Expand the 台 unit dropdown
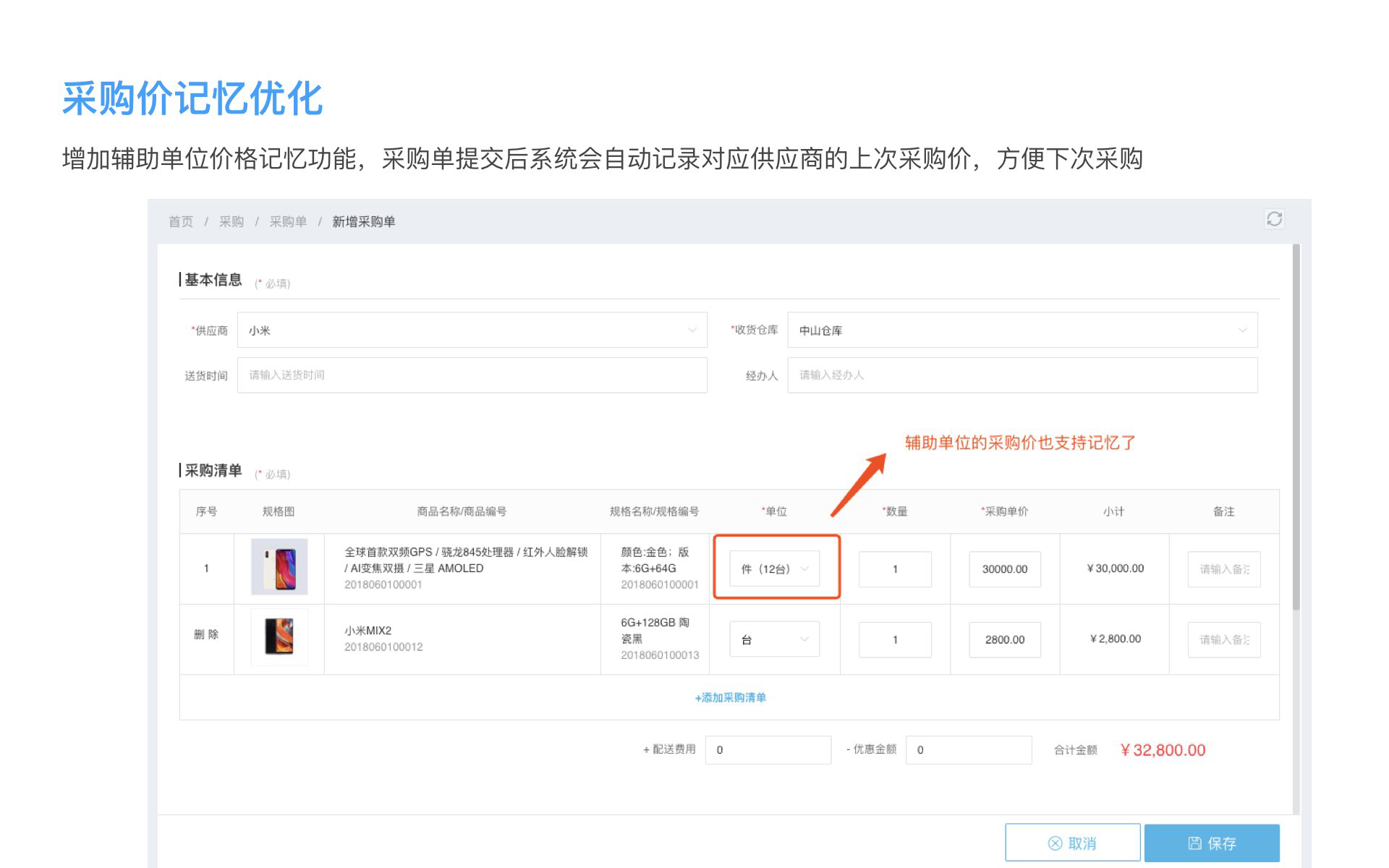This screenshot has height=868, width=1389. click(x=774, y=639)
